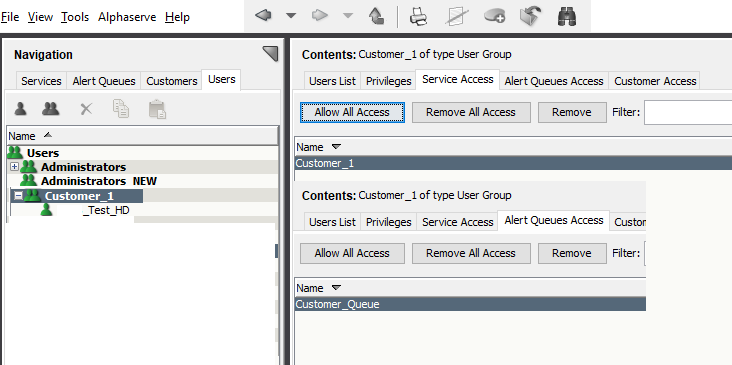Click the lower Allow All Access button
The height and width of the screenshot is (365, 732).
tap(352, 253)
